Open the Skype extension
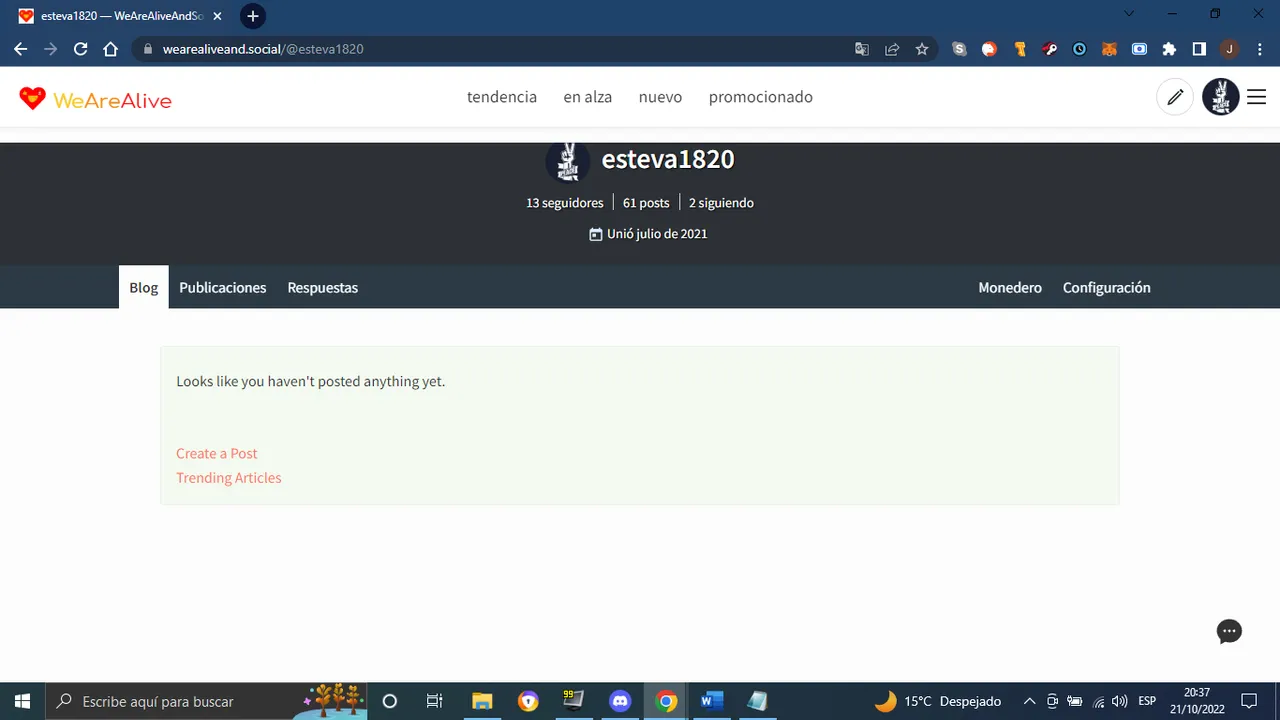The width and height of the screenshot is (1280, 720). click(x=960, y=49)
